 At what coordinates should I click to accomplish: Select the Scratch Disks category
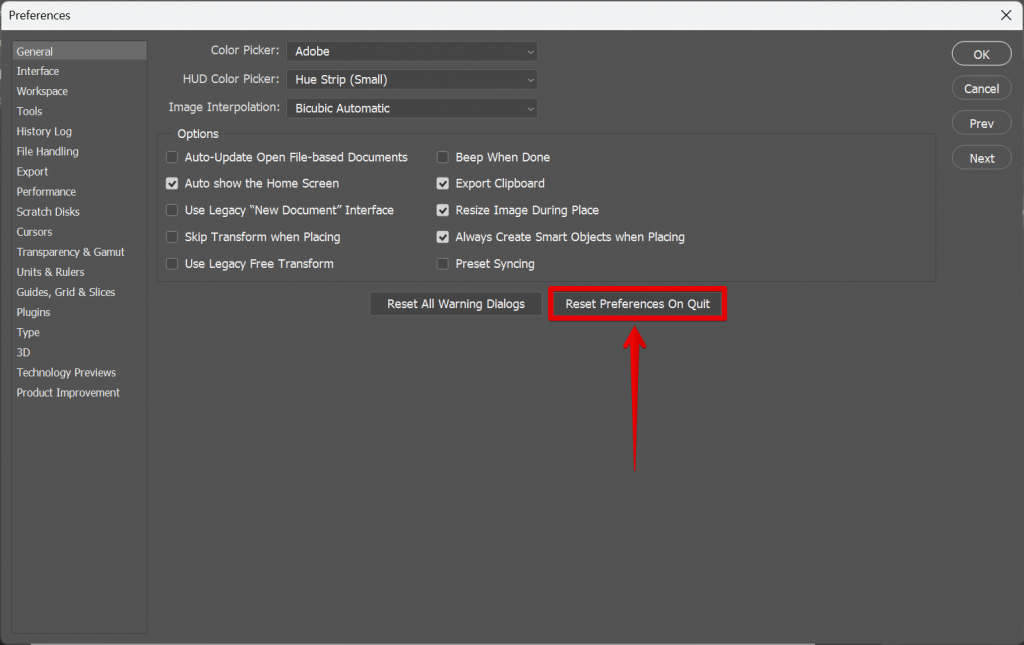point(47,211)
